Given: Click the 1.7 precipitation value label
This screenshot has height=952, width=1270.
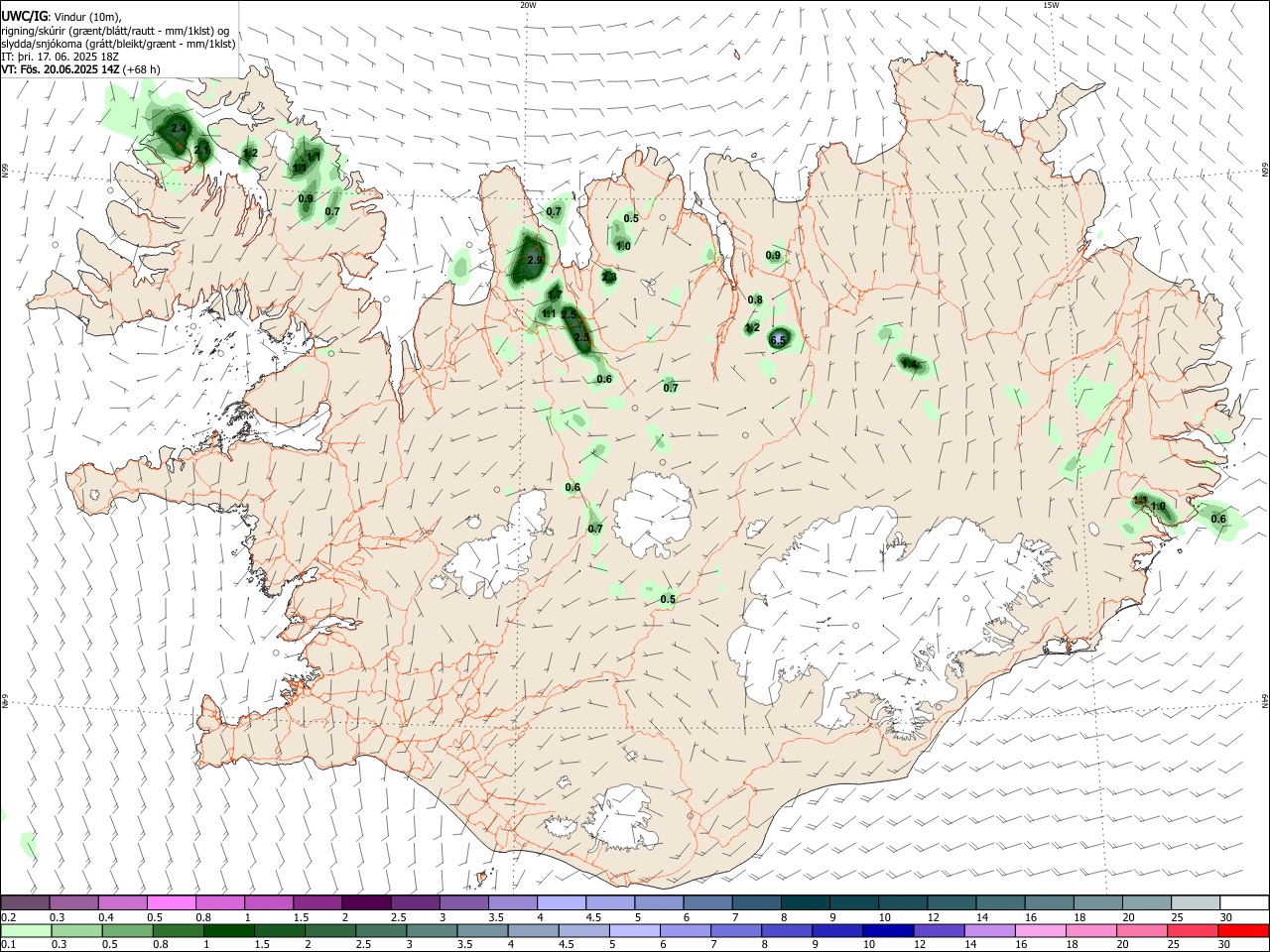Looking at the screenshot, I should coord(555,295).
